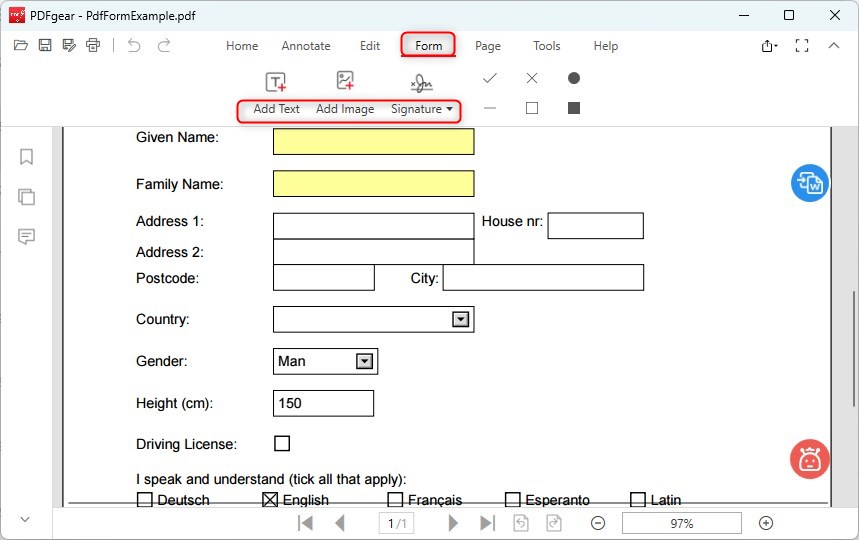This screenshot has width=859, height=540.
Task: Print the document via printer icon
Action: tap(93, 45)
